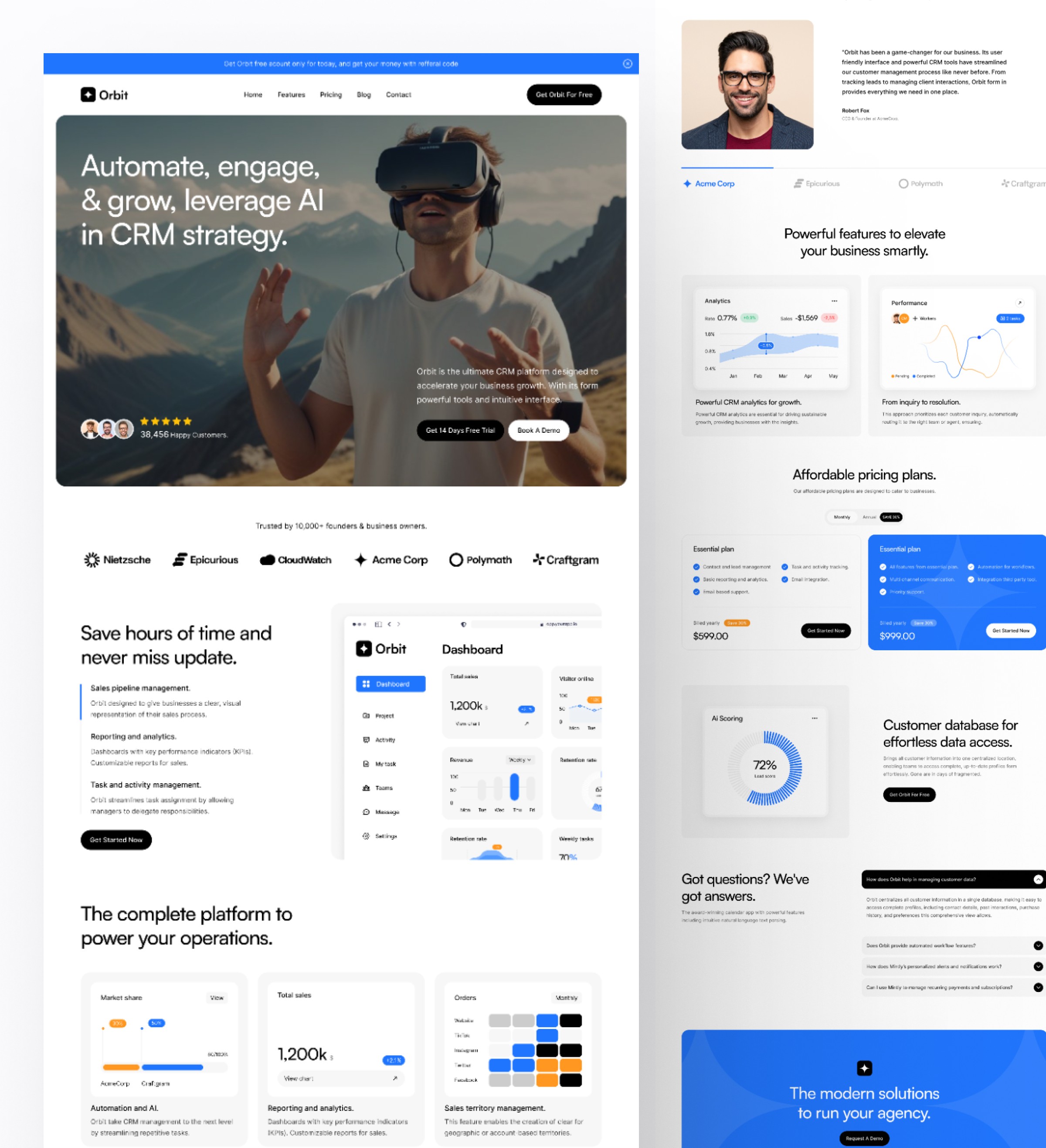Click Pricing menu item in navbar
The width and height of the screenshot is (1046, 1148).
(330, 94)
